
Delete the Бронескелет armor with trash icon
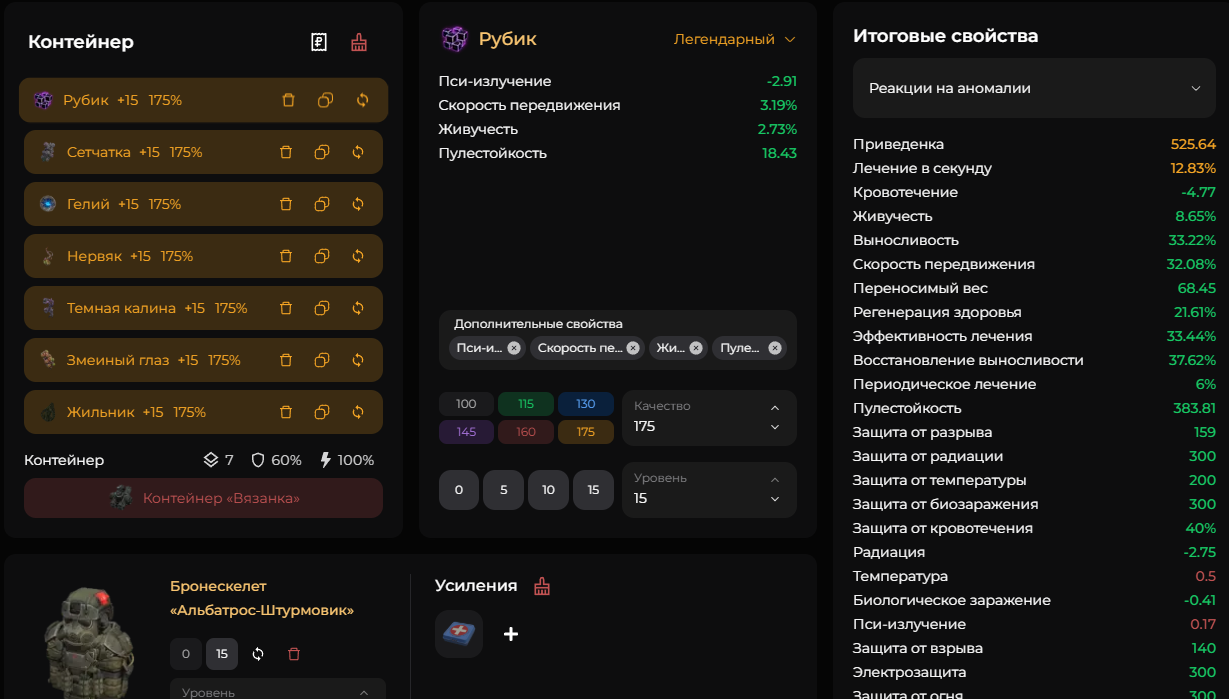294,654
